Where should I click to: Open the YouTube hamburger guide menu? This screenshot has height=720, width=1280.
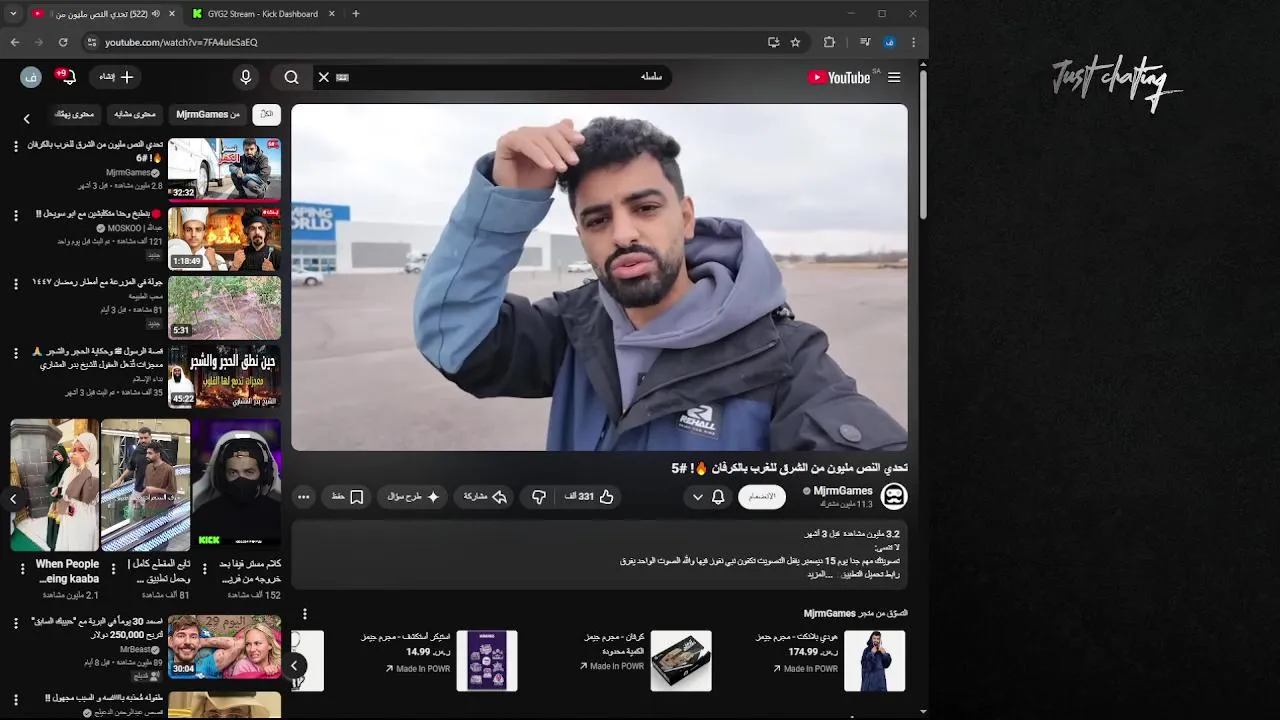894,77
